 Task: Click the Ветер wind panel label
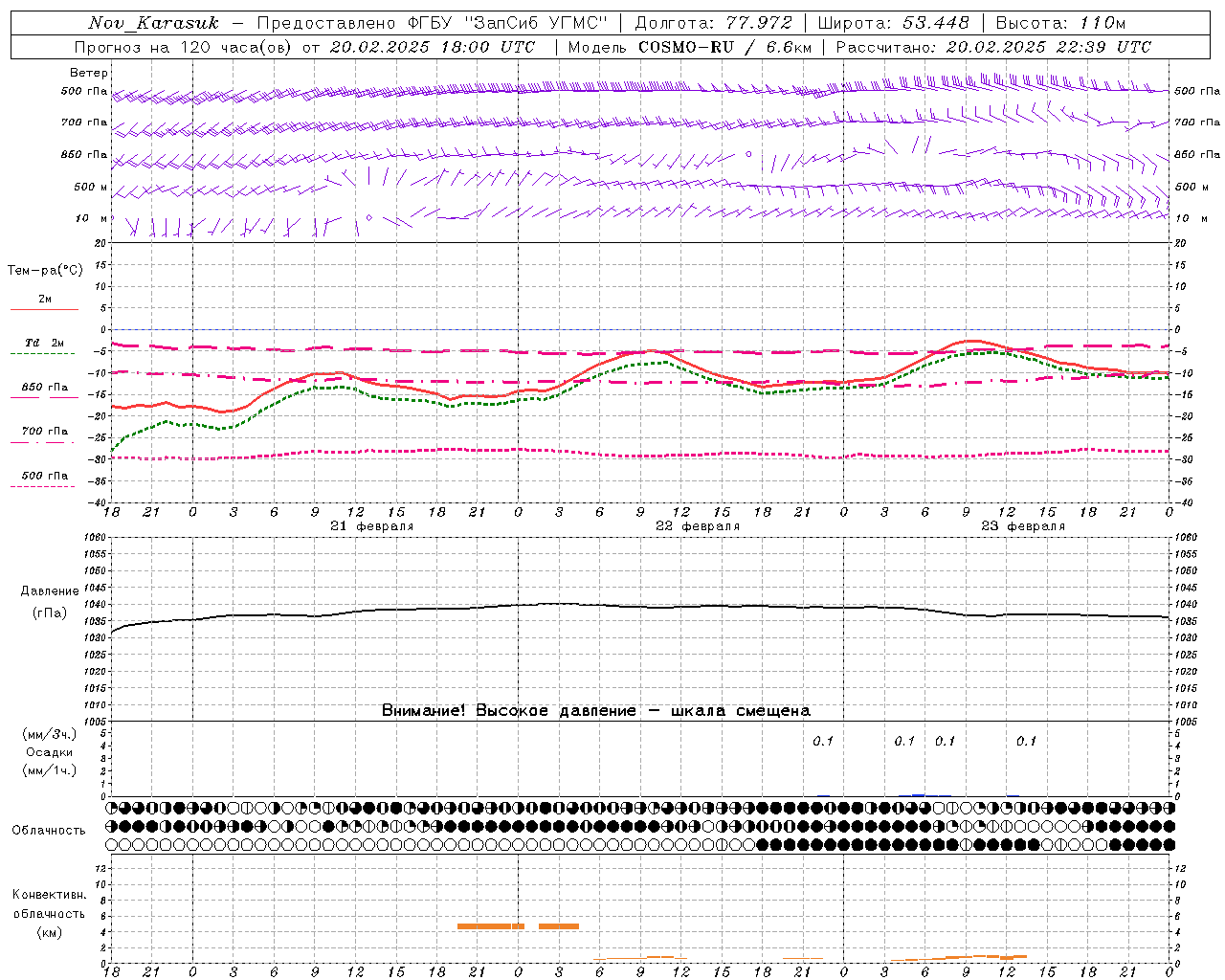point(89,73)
